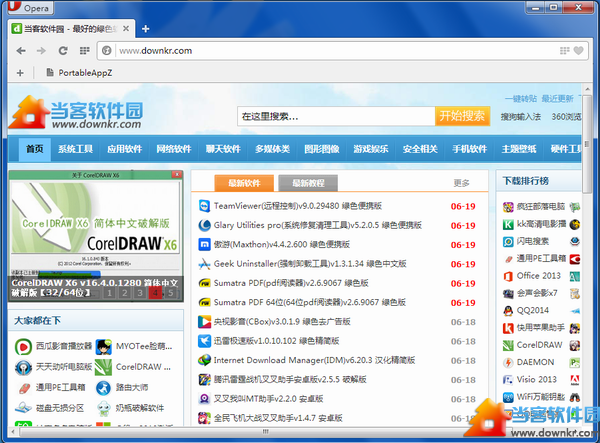Click the Glary Utilities icon
600x443 pixels.
pyautogui.click(x=205, y=225)
